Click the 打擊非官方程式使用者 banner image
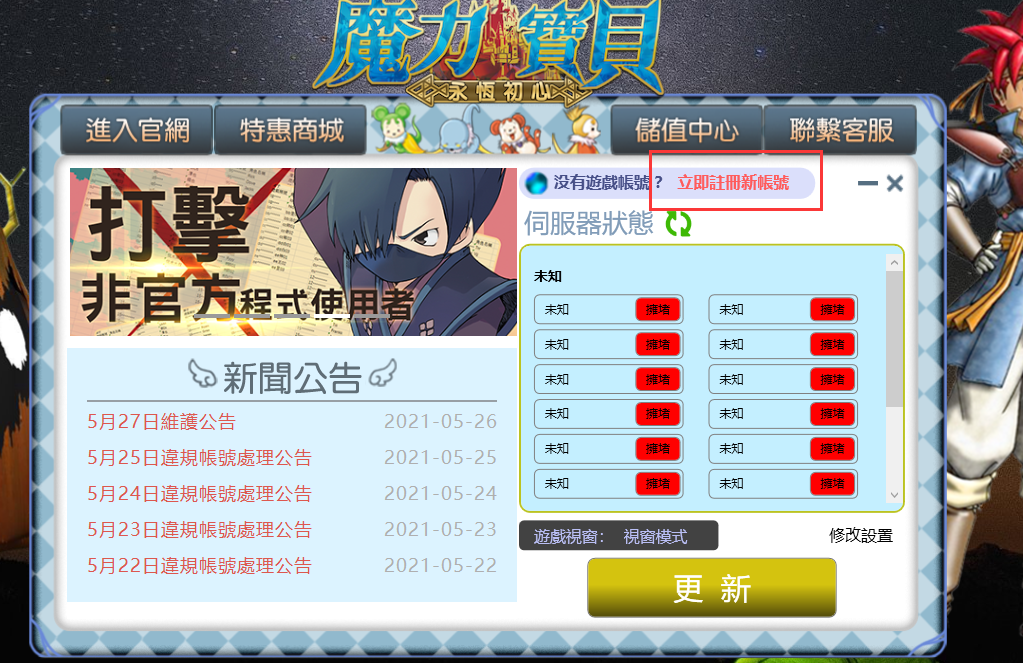Screen dimensions: 1023x663 [x=293, y=252]
